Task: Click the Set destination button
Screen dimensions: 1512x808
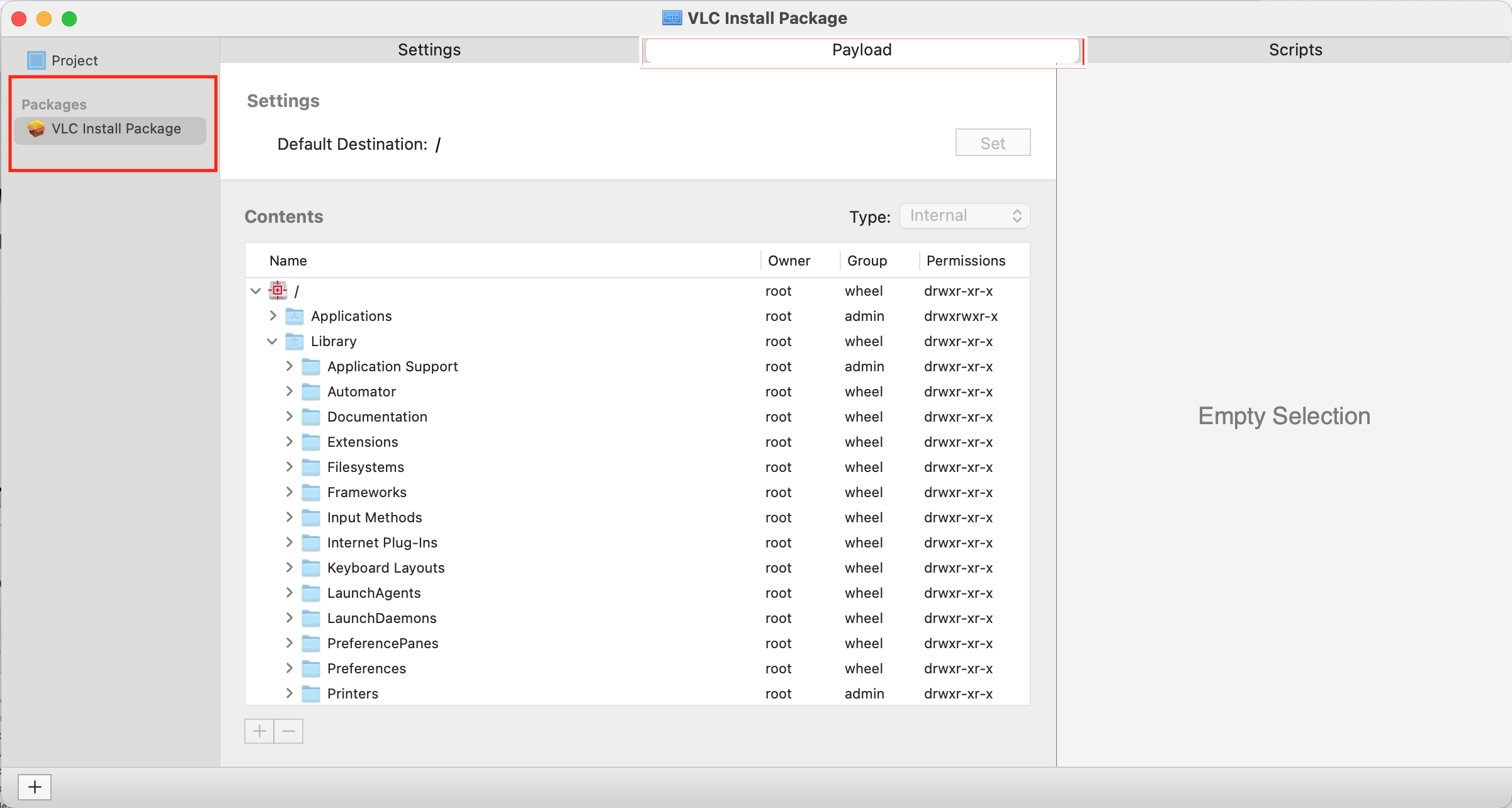Action: pos(993,143)
